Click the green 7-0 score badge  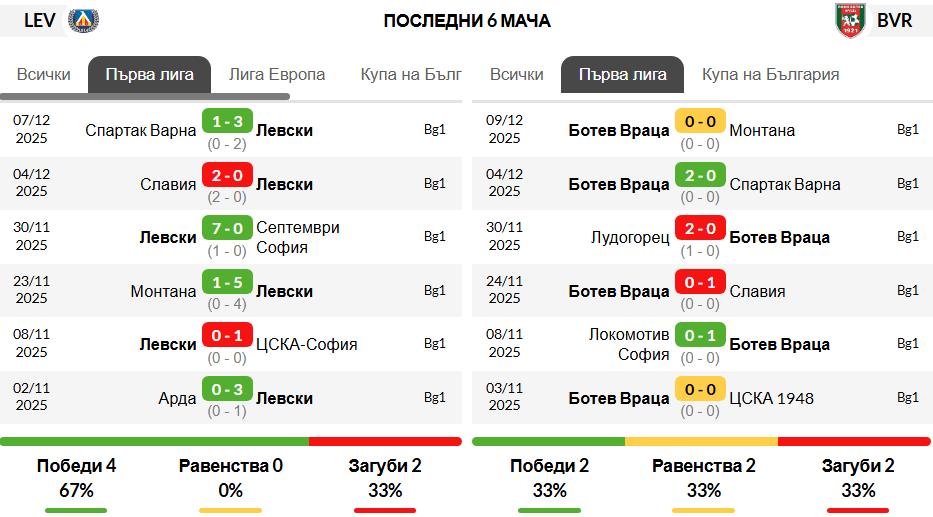point(227,228)
